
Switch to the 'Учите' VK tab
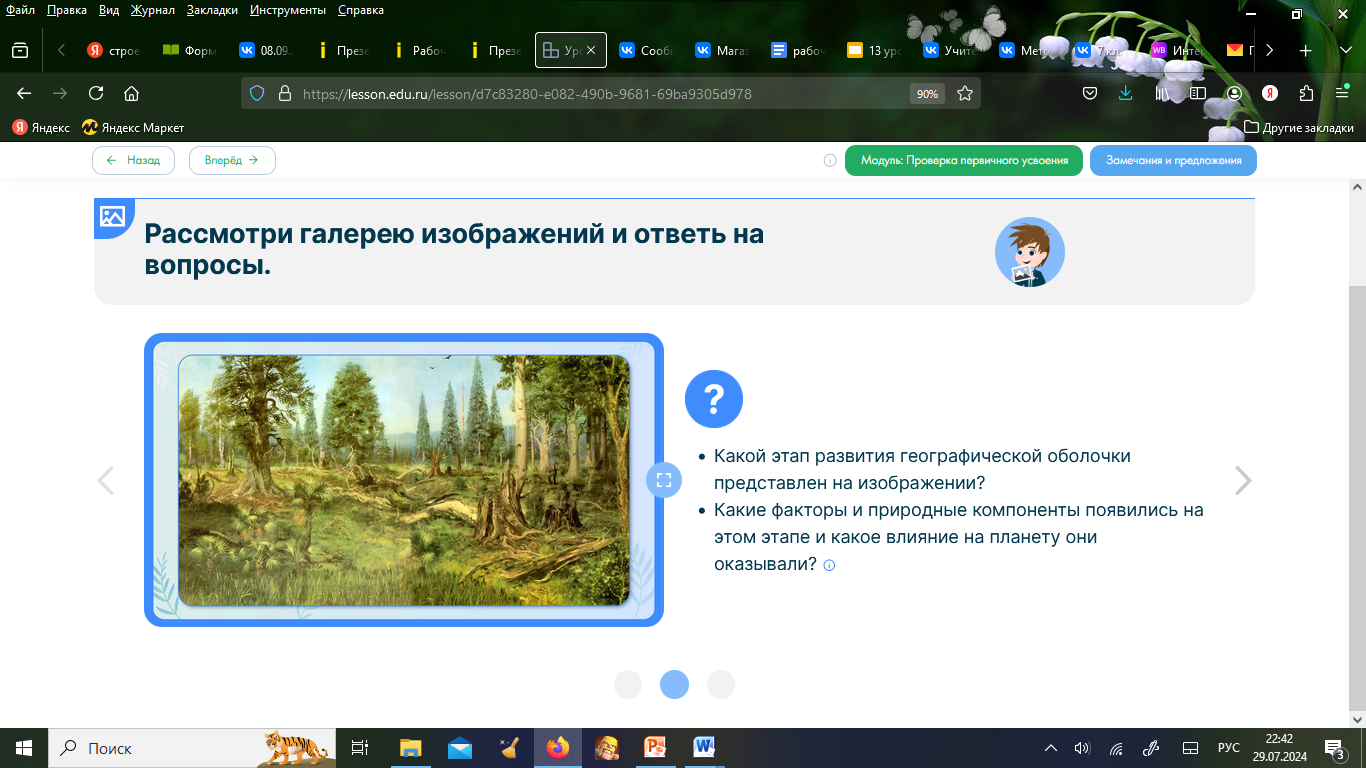[951, 50]
